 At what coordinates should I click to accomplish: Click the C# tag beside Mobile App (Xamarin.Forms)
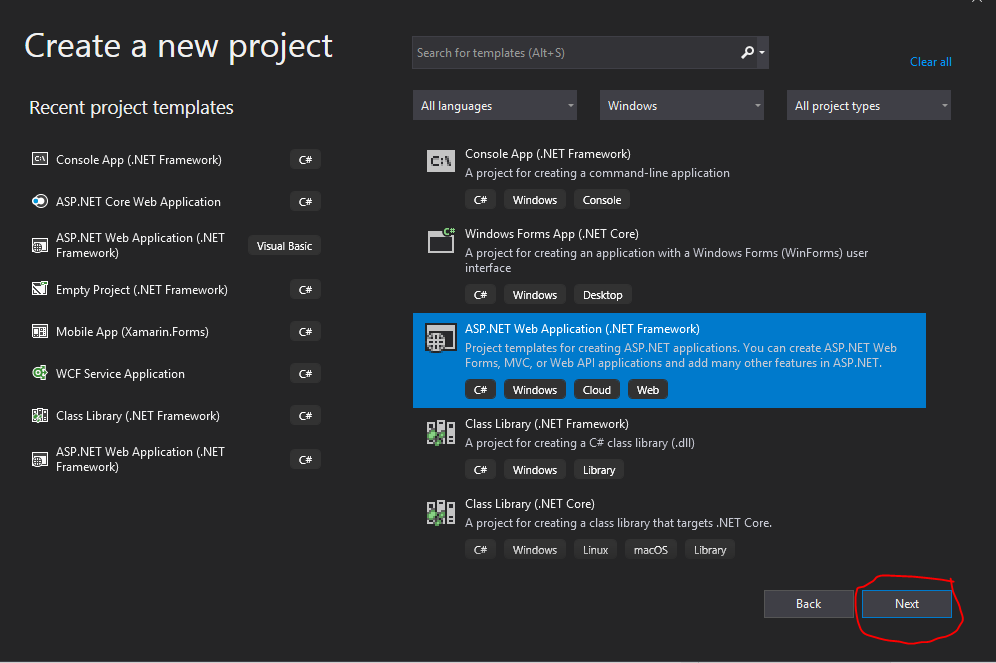[305, 332]
